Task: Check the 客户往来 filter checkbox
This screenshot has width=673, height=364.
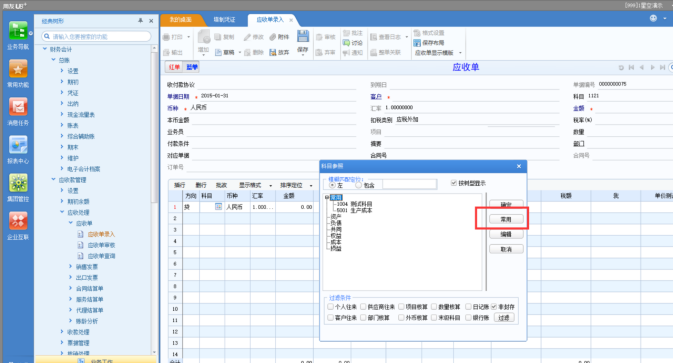Action: (330, 318)
